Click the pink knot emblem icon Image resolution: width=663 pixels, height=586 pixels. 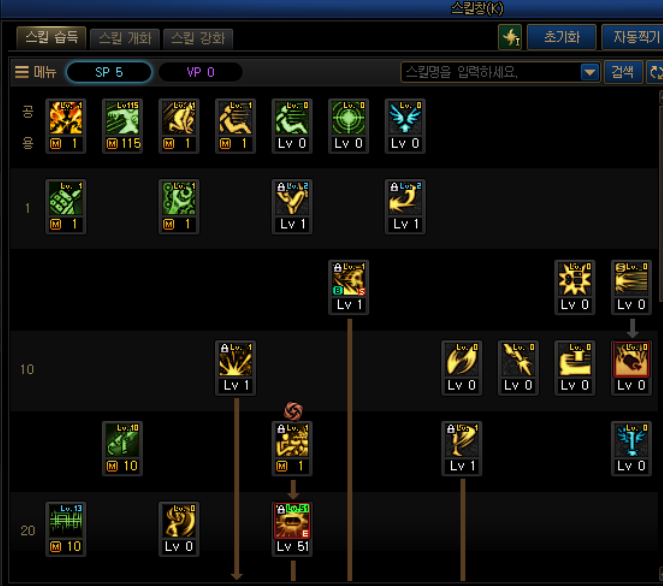[x=293, y=411]
